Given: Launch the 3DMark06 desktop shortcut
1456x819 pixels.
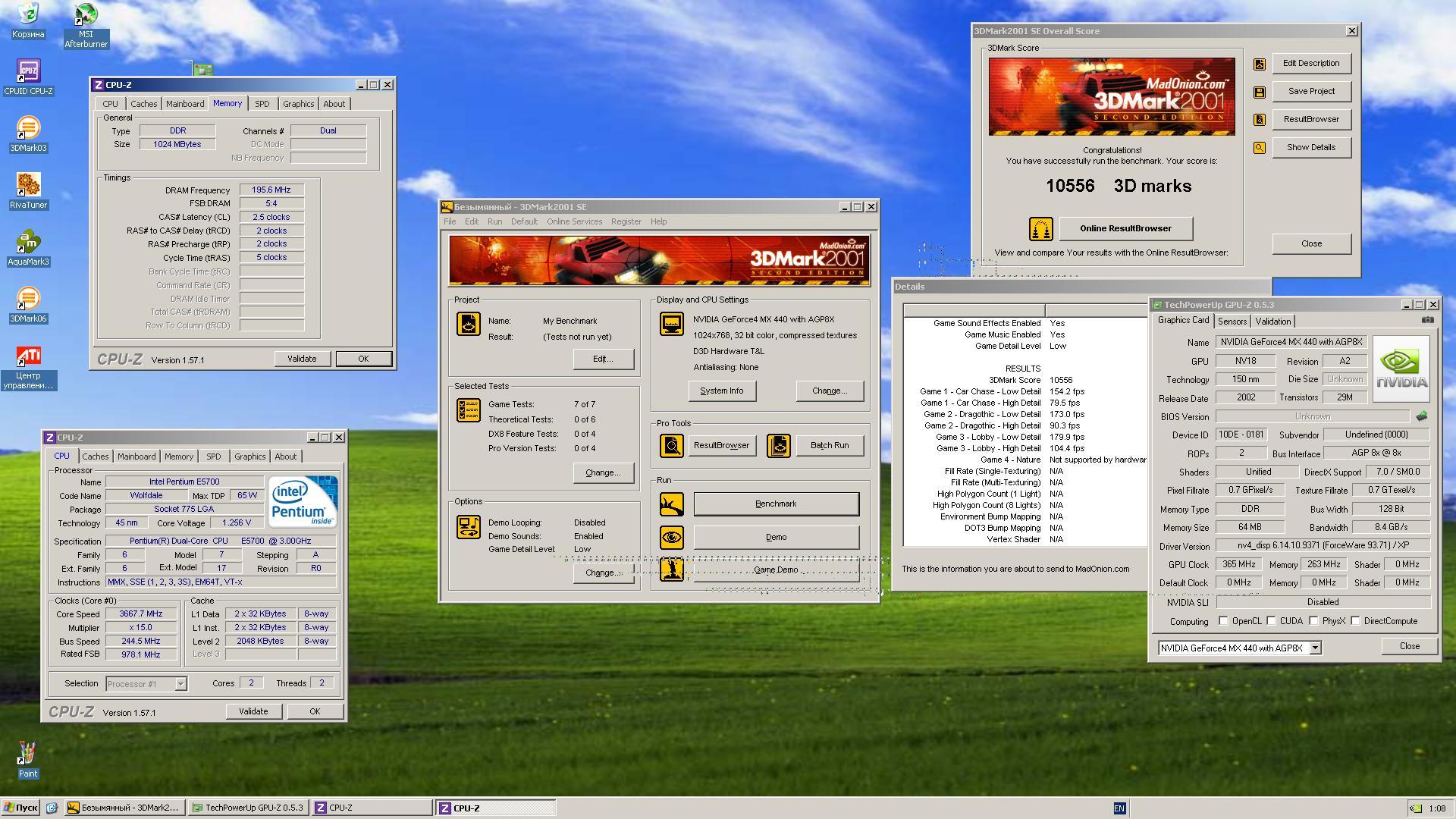Looking at the screenshot, I should pyautogui.click(x=28, y=305).
